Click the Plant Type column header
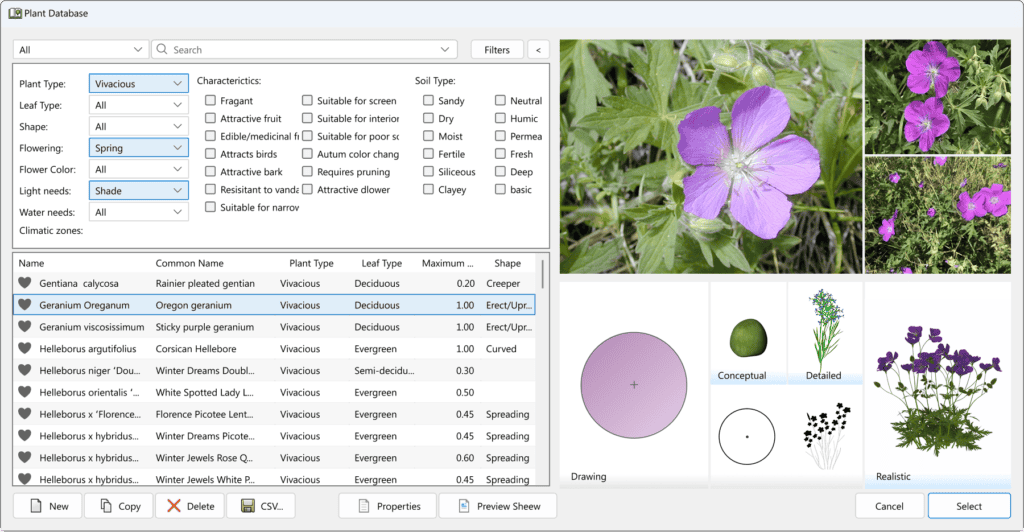This screenshot has height=532, width=1024. click(311, 263)
